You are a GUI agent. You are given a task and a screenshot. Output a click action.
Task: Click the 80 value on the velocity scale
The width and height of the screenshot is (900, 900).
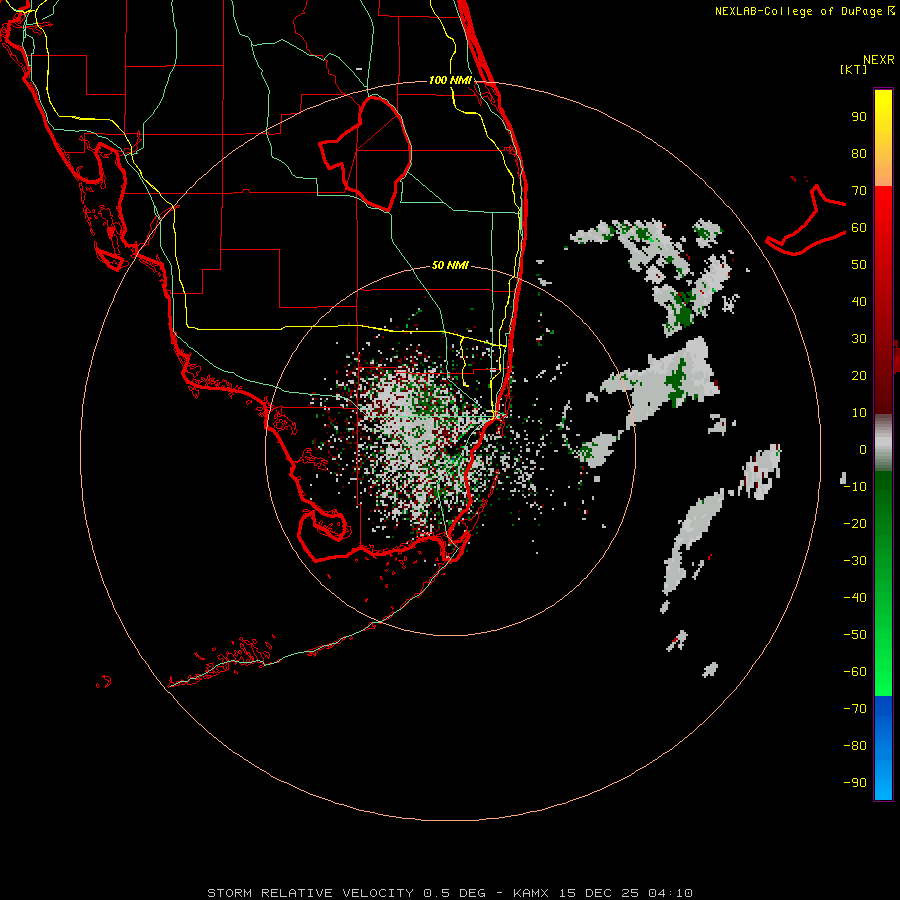pyautogui.click(x=859, y=154)
